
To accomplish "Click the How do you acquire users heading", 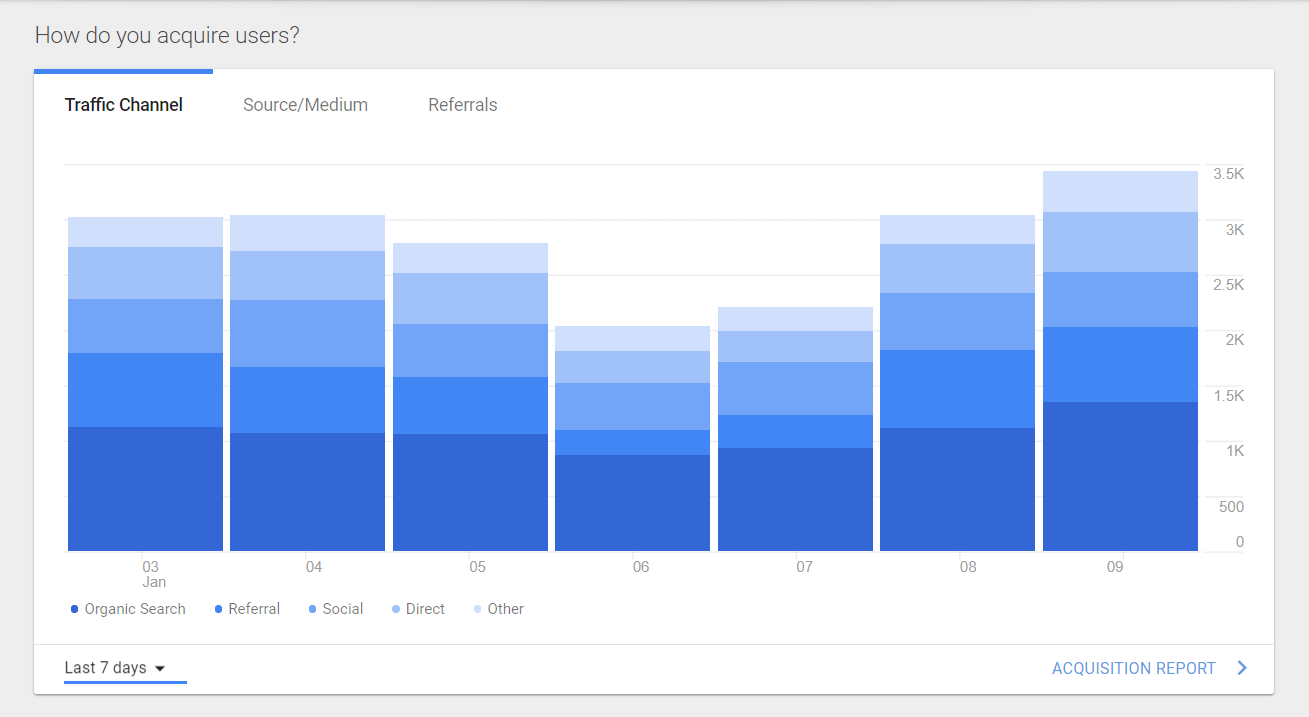I will (167, 36).
